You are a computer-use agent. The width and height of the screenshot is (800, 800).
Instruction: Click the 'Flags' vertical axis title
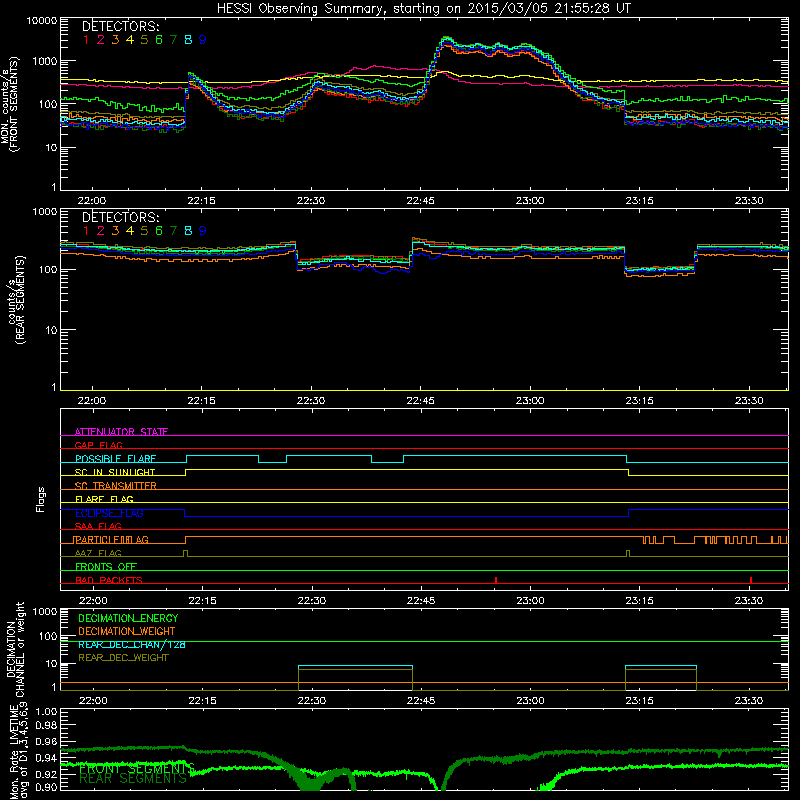tap(41, 499)
